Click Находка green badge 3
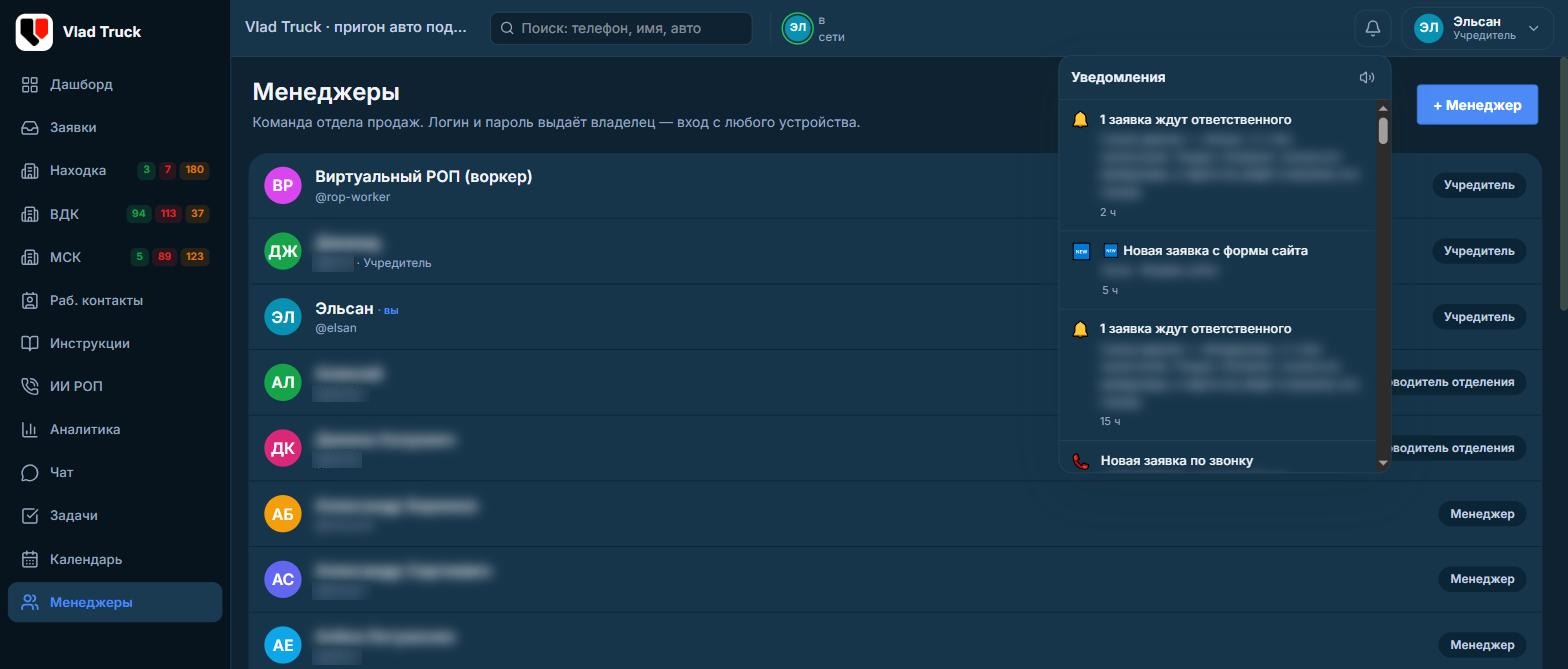This screenshot has height=669, width=1568. 146,170
